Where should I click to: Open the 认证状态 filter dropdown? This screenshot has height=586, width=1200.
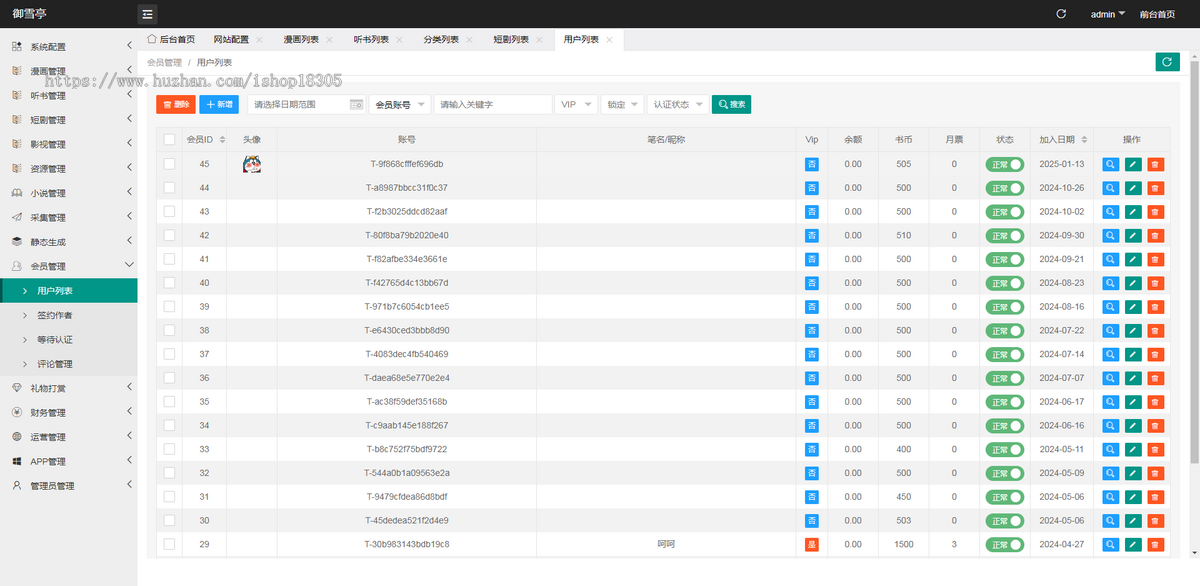pos(678,104)
